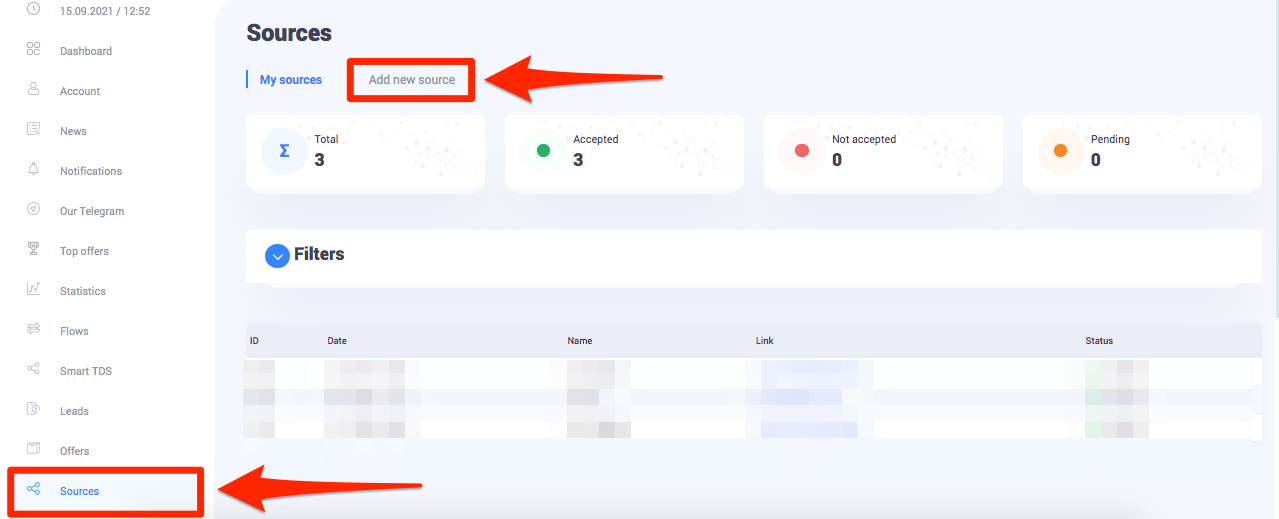Screen dimensions: 1279x519
Task: Open Flows from the sidebar
Action: pos(74,331)
